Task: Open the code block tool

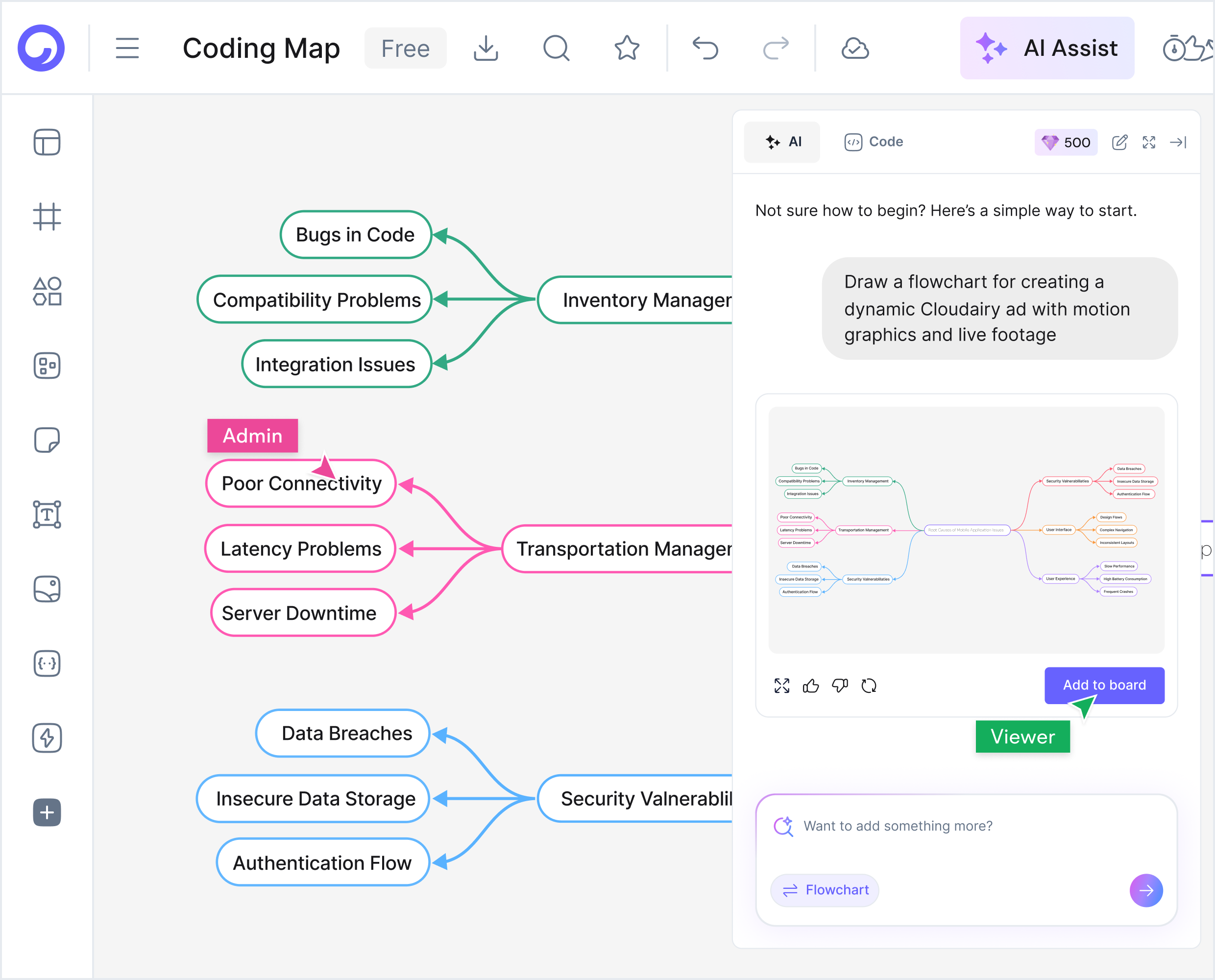Action: (x=47, y=664)
